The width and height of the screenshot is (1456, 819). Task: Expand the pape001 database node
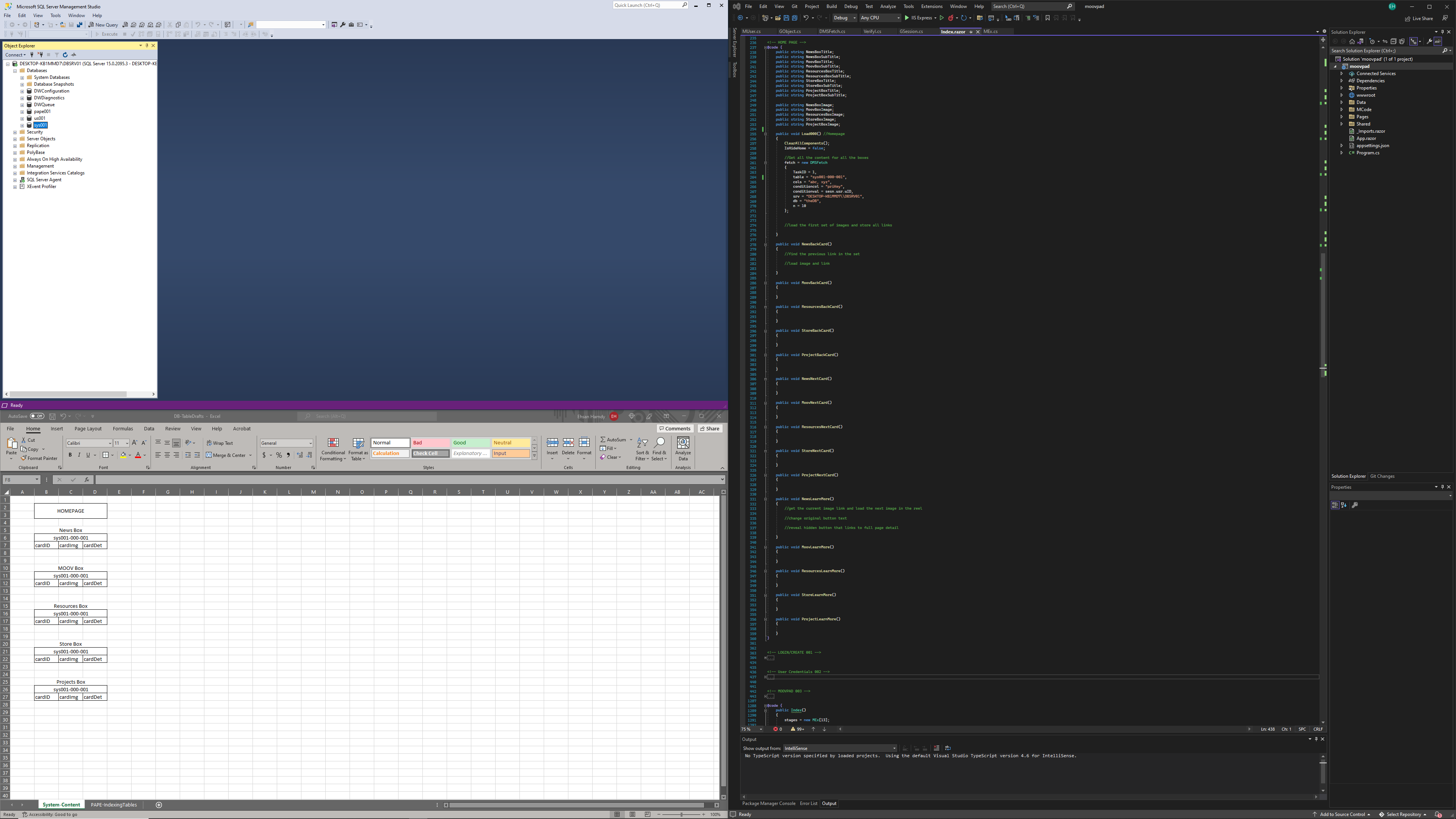(x=22, y=112)
